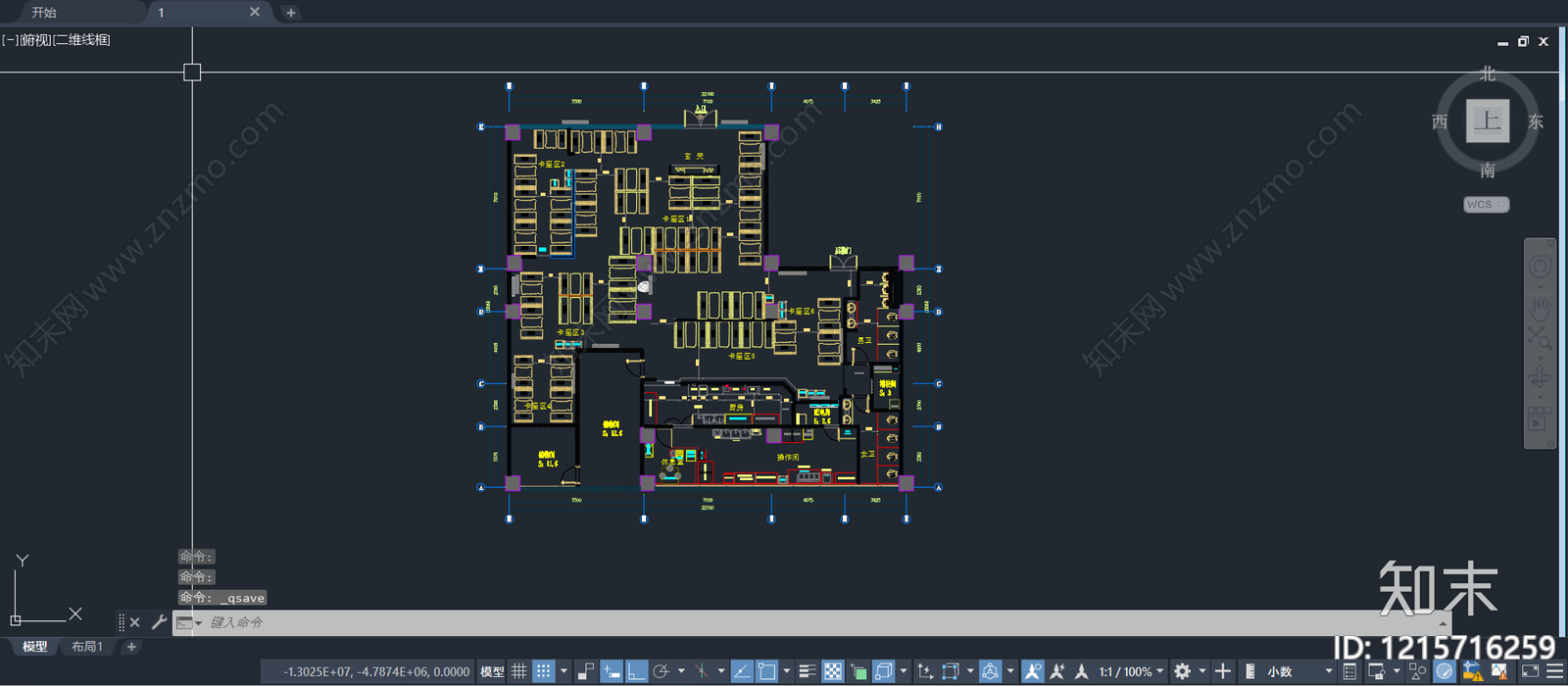Image resolution: width=1568 pixels, height=686 pixels.
Task: Click the infer constraints icon
Action: pyautogui.click(x=585, y=671)
